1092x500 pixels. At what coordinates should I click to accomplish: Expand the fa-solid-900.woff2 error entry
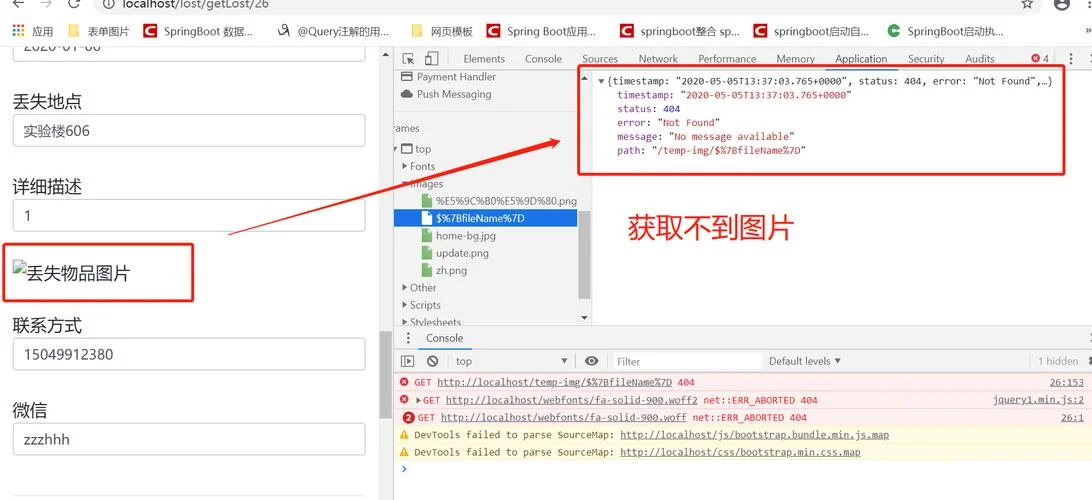[418, 400]
